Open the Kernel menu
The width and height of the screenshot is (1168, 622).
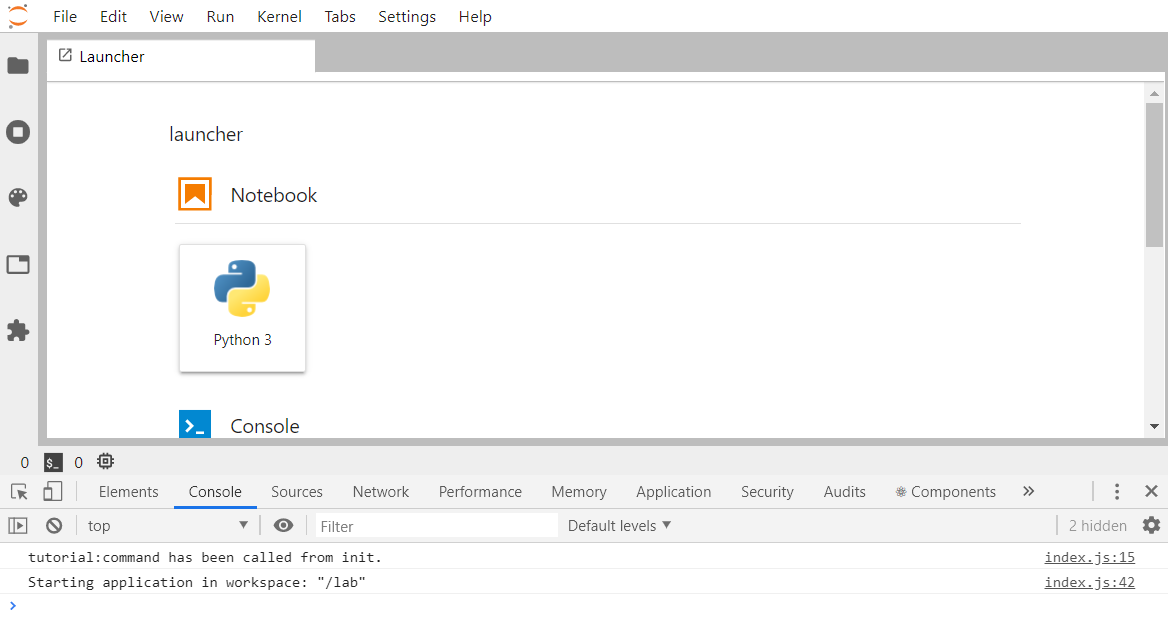[x=279, y=16]
